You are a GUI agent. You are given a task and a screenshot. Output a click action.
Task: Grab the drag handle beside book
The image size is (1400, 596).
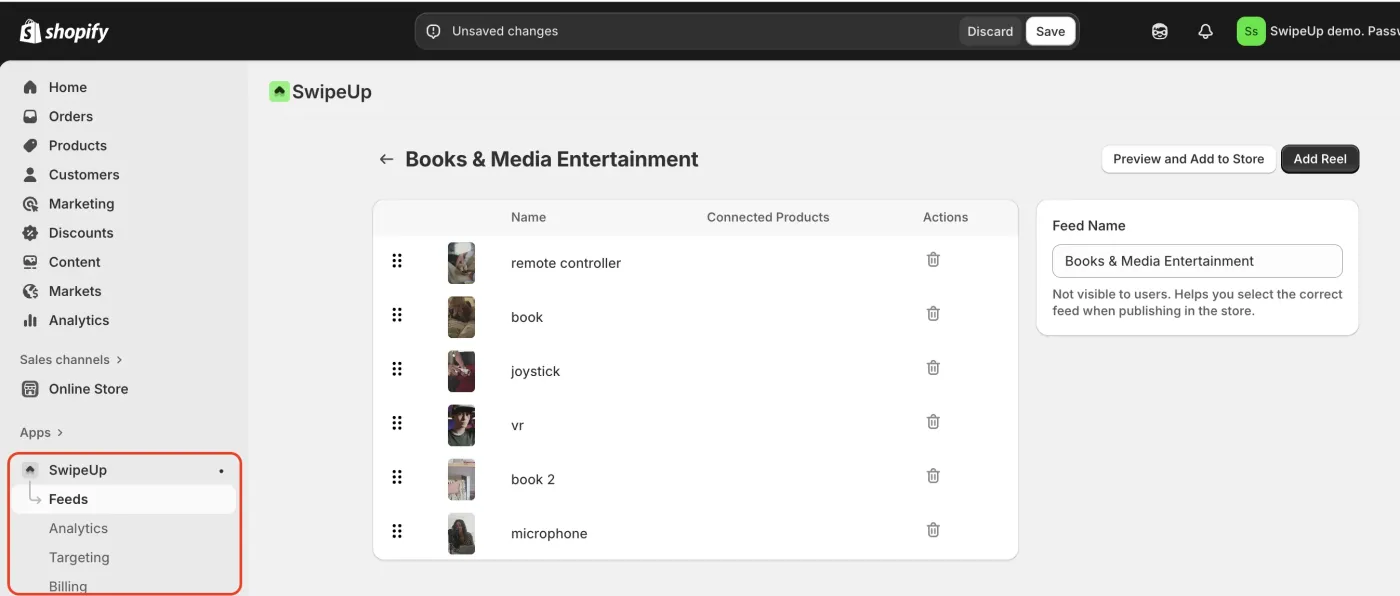pyautogui.click(x=397, y=315)
